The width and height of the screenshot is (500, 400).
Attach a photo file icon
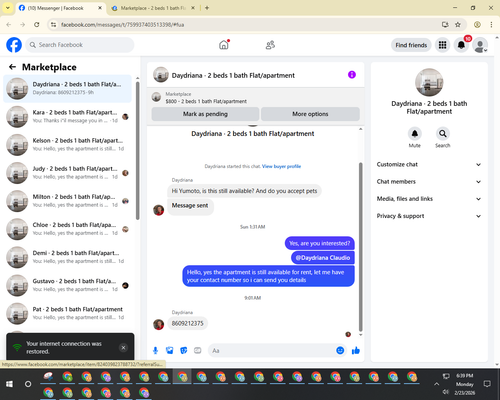(x=170, y=350)
